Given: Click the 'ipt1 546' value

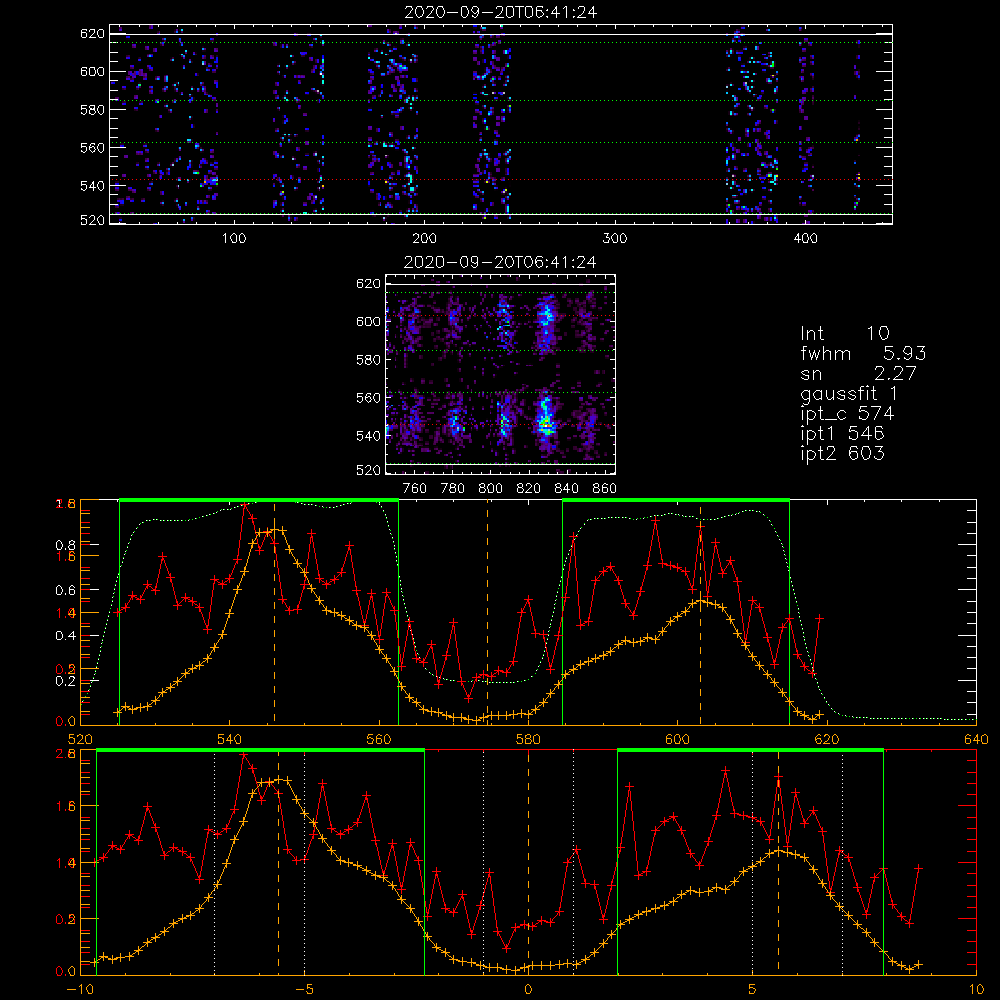Looking at the screenshot, I should 842,434.
